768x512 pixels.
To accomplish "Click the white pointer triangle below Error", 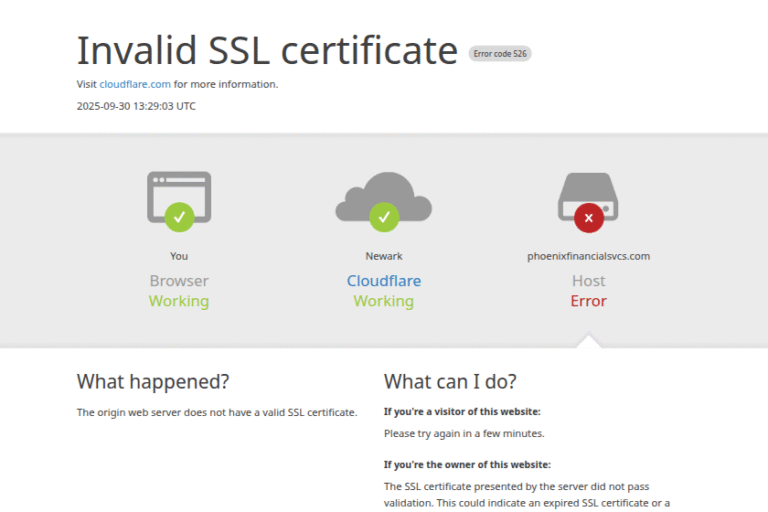I will [589, 342].
